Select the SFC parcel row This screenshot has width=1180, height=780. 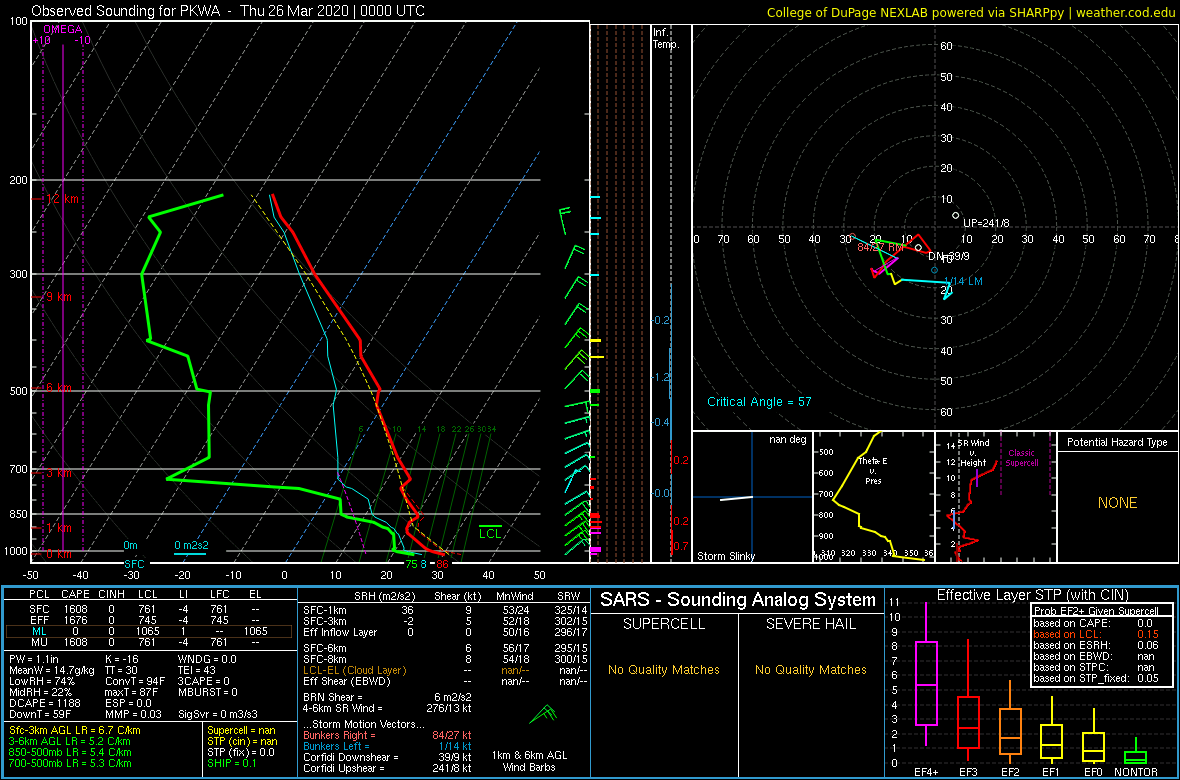pos(148,611)
